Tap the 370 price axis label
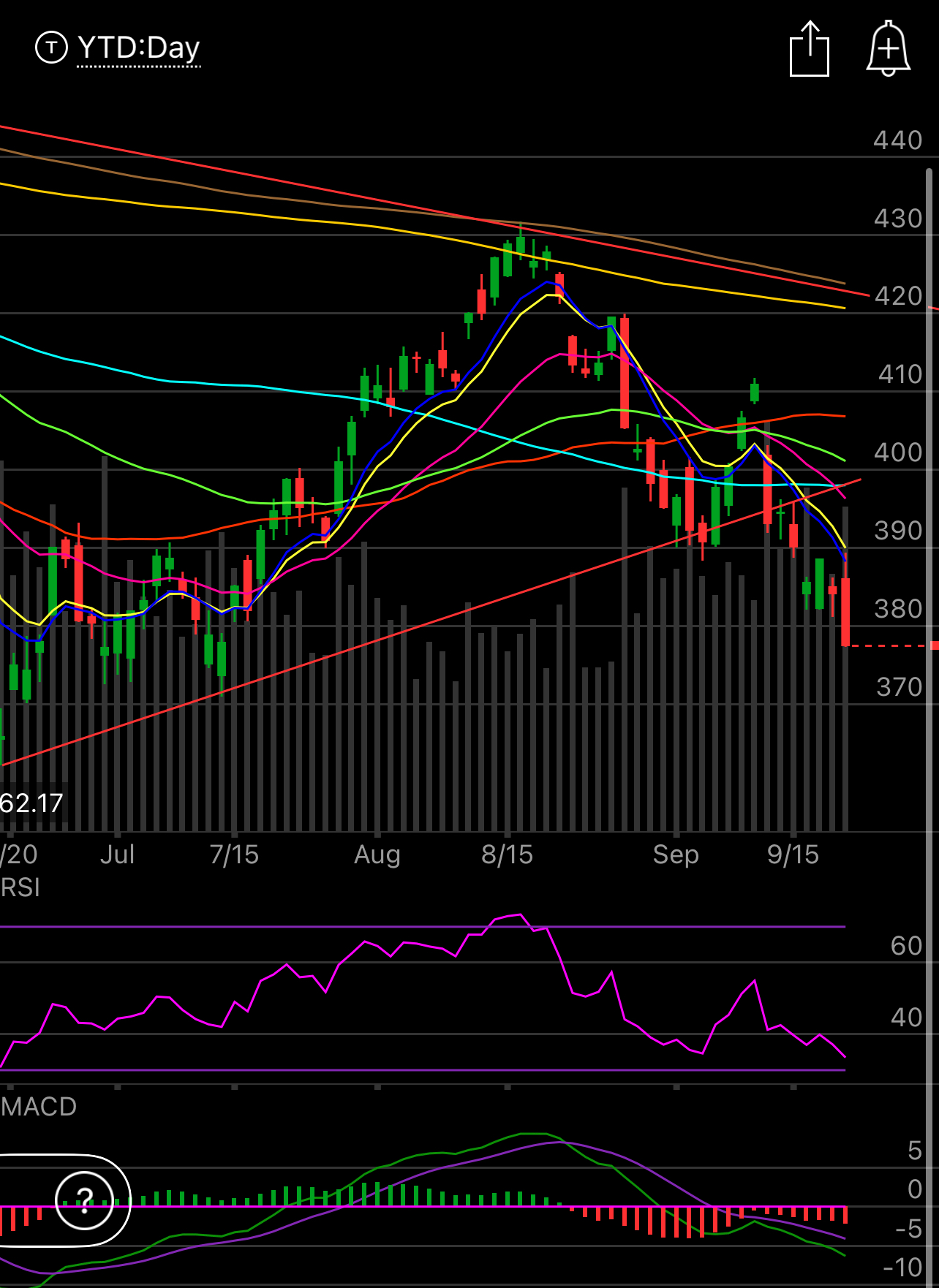The height and width of the screenshot is (1288, 939). coord(899,687)
